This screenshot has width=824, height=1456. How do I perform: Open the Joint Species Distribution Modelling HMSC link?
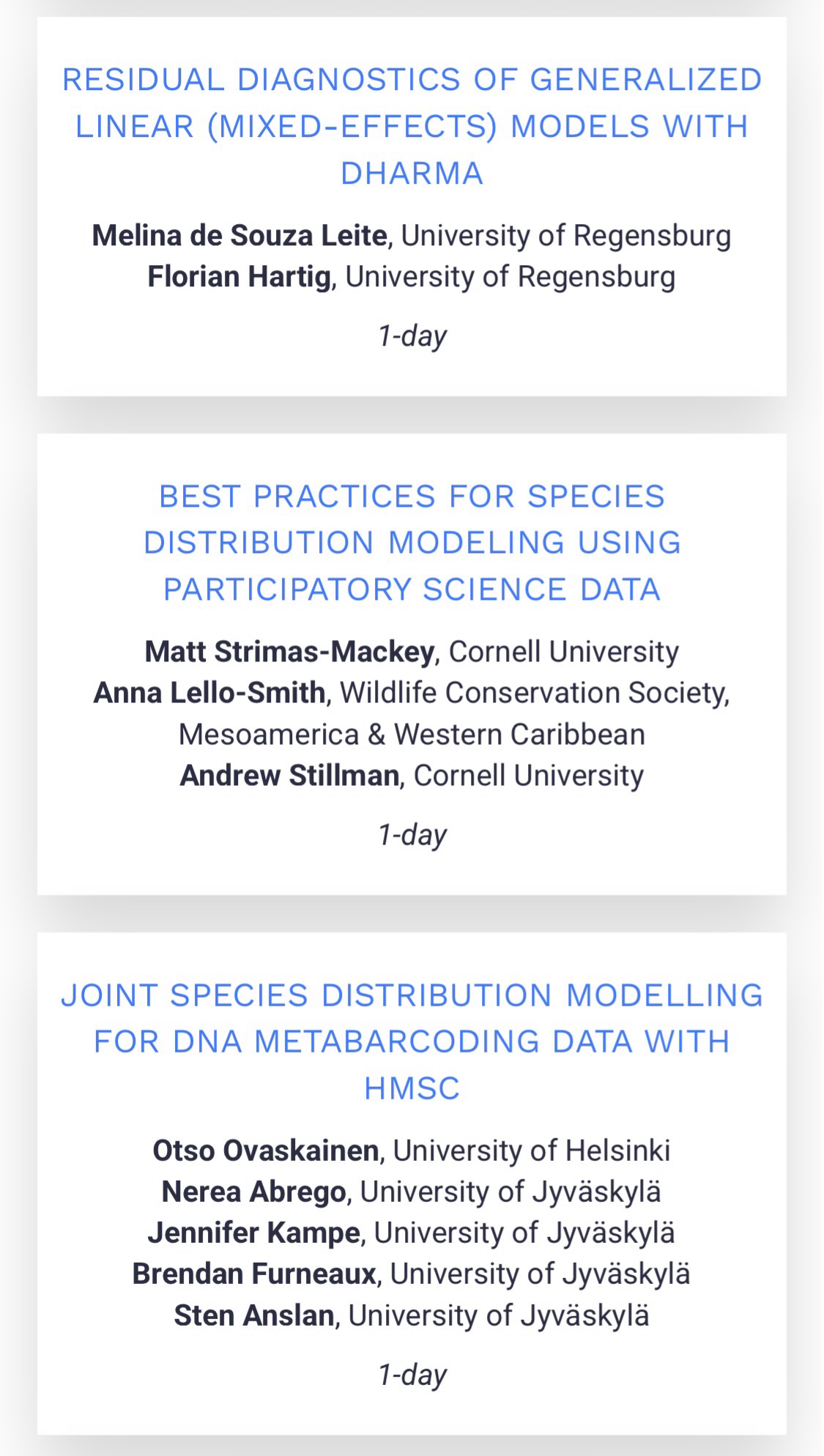[x=412, y=1041]
